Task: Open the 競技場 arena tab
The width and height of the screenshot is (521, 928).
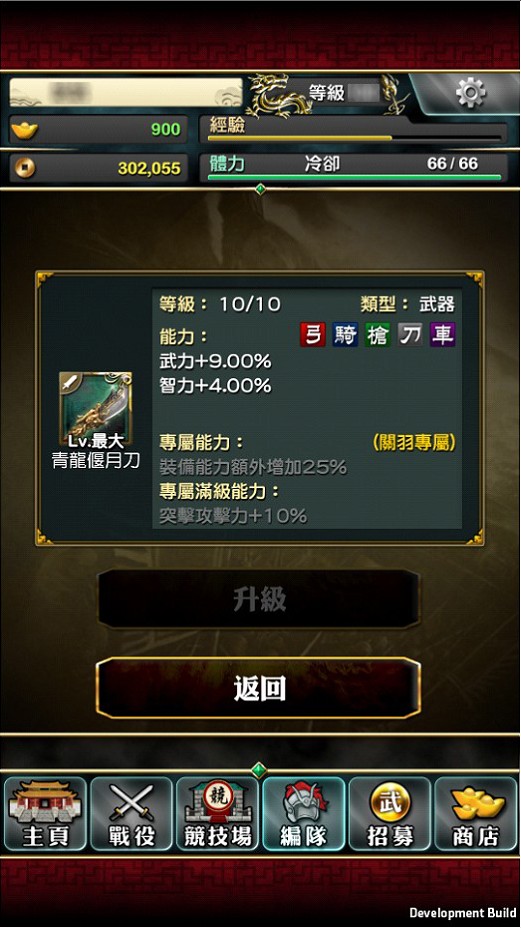Action: (217, 814)
